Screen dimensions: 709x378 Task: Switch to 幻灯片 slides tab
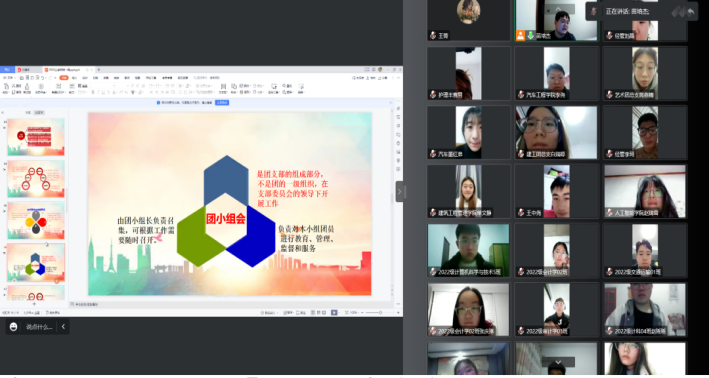tap(40, 112)
